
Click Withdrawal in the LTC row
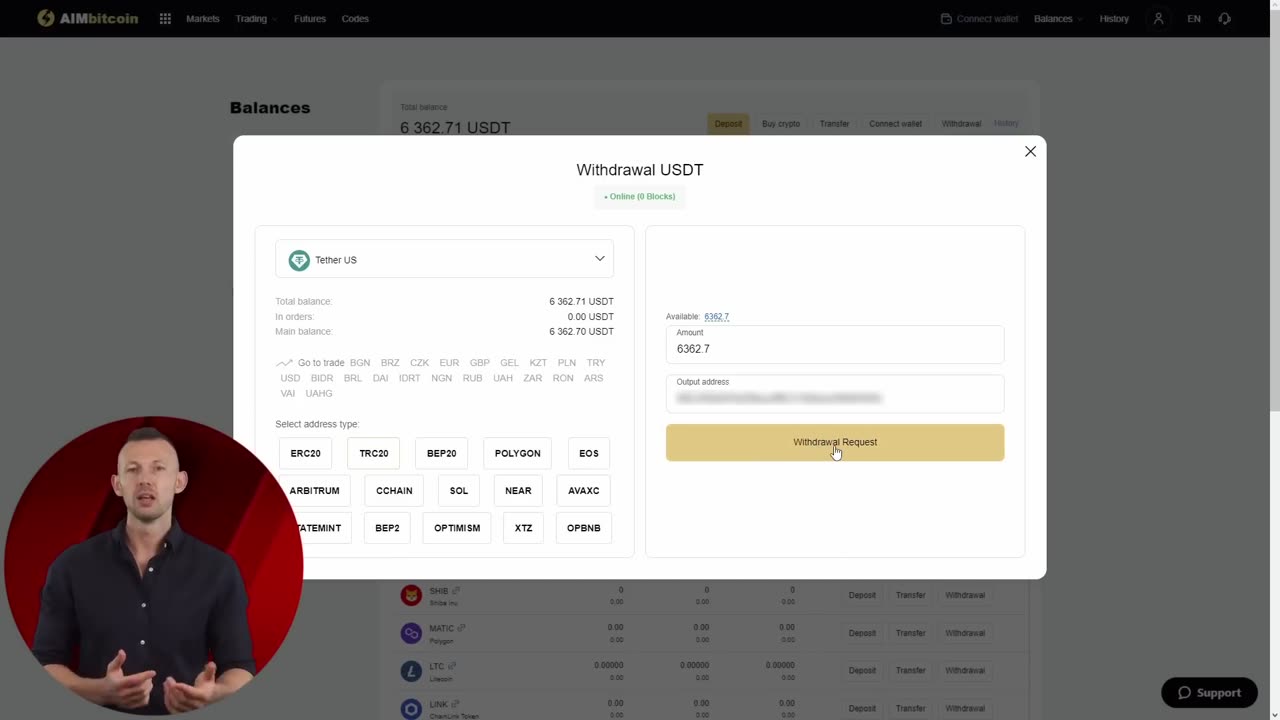tap(965, 671)
